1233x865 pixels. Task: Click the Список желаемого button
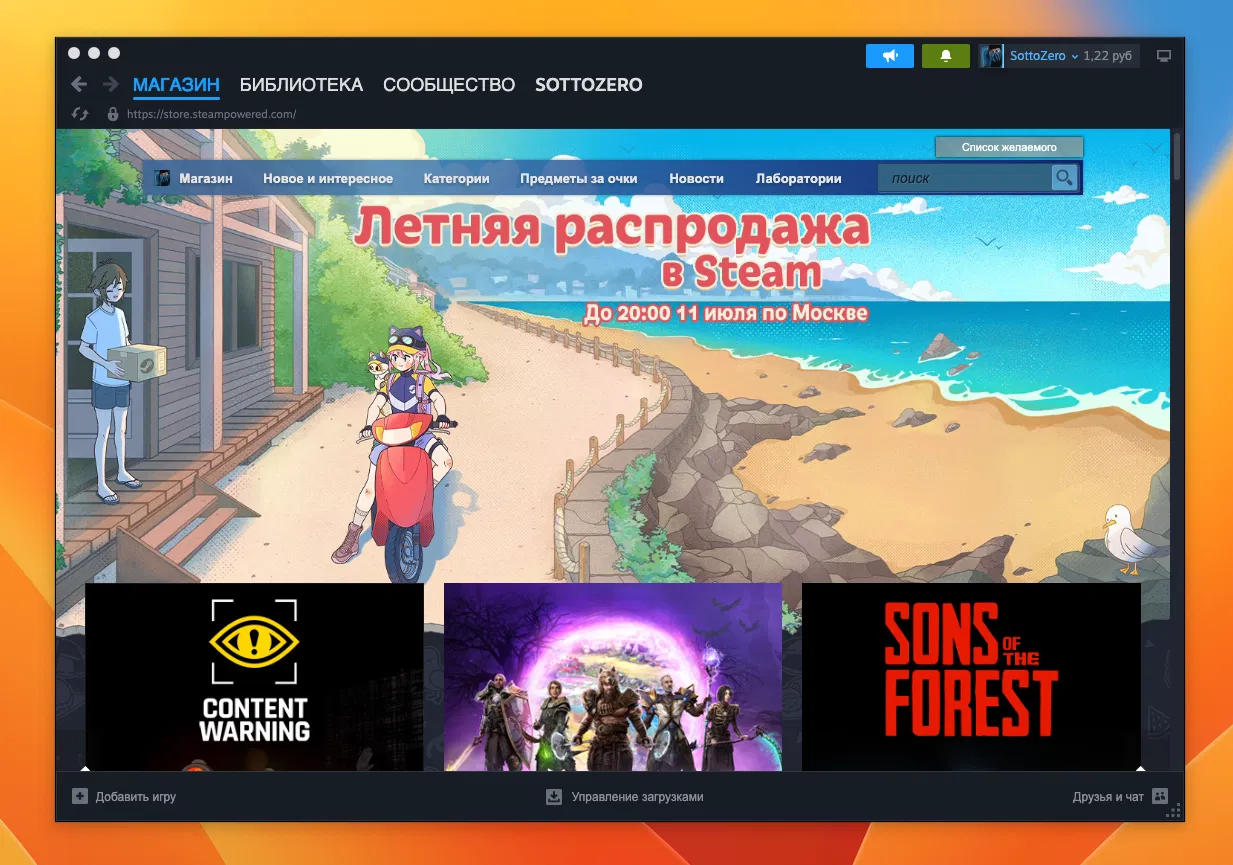click(x=1009, y=147)
